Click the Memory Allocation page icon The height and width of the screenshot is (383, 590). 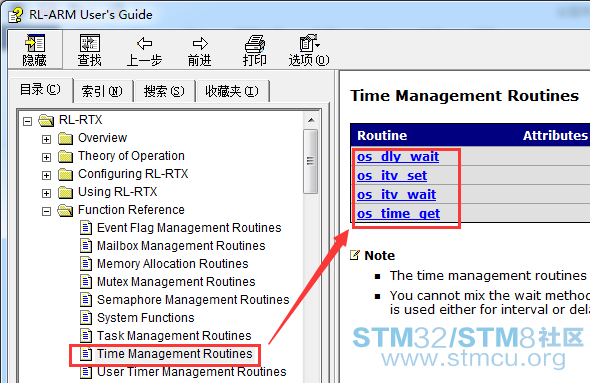(x=86, y=264)
